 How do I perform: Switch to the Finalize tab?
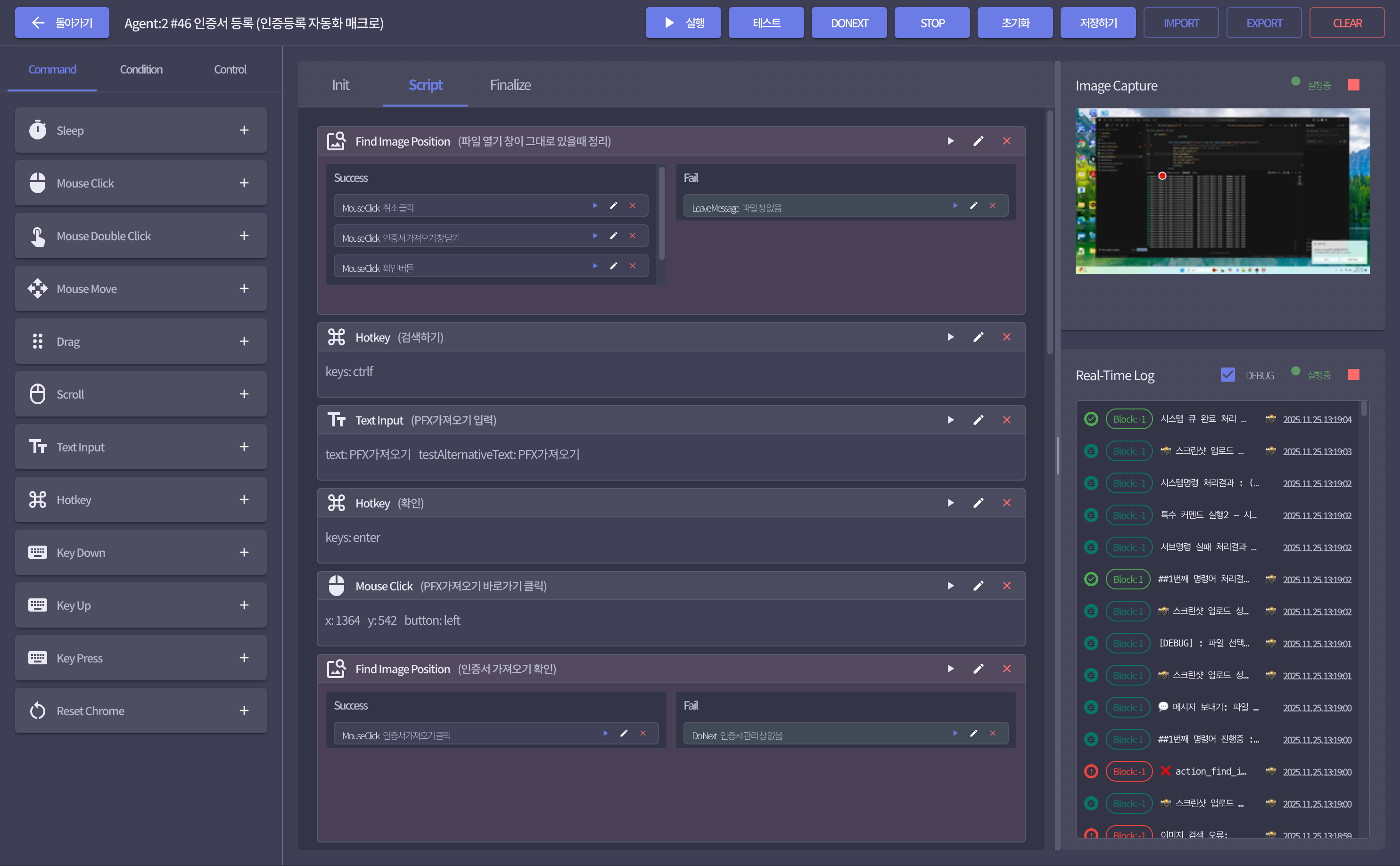(x=510, y=85)
